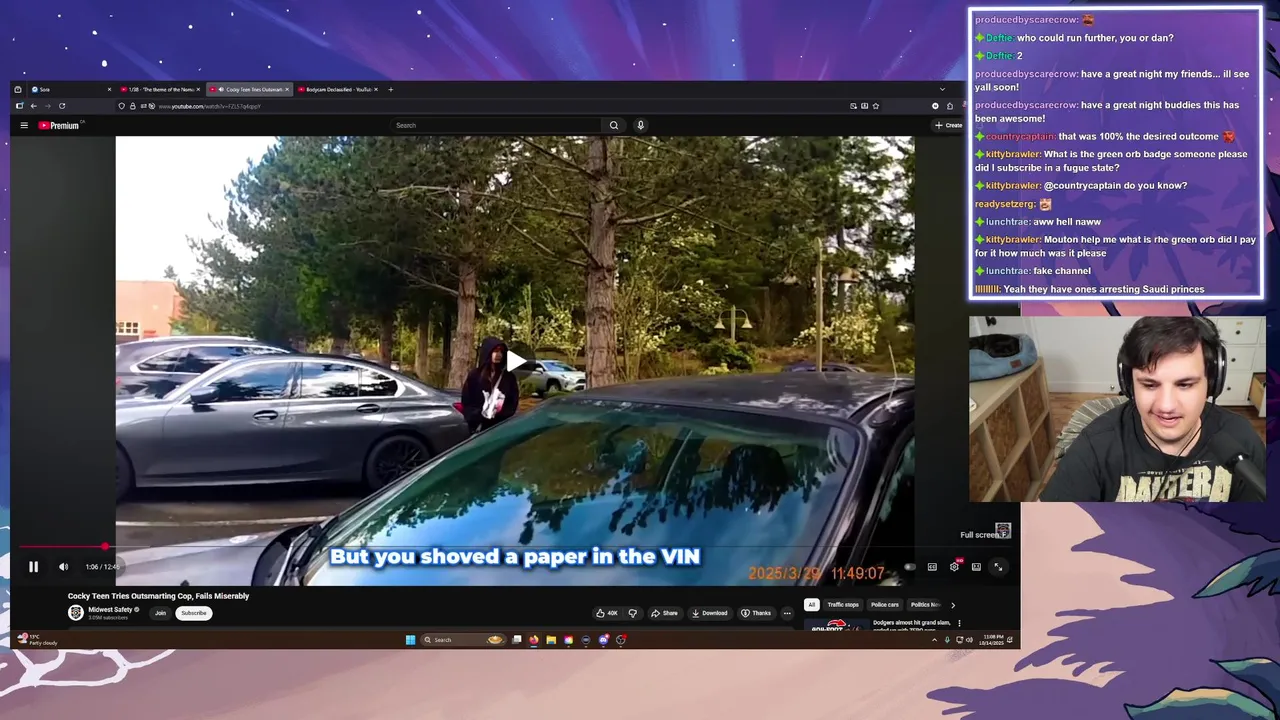Switch to Bodycam Declassified YouTube tab

tap(339, 89)
